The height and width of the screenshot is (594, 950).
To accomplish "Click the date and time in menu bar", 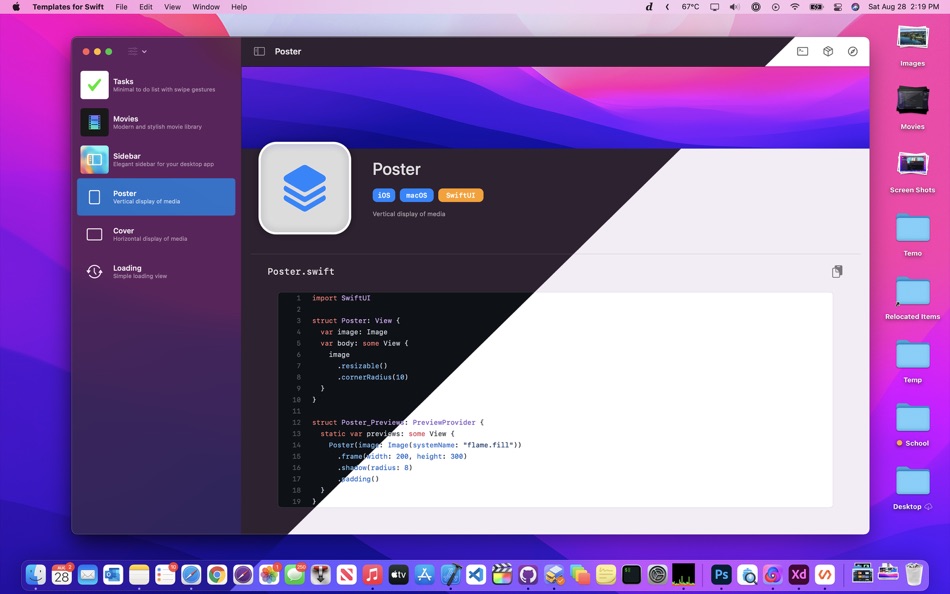I will pyautogui.click(x=903, y=7).
